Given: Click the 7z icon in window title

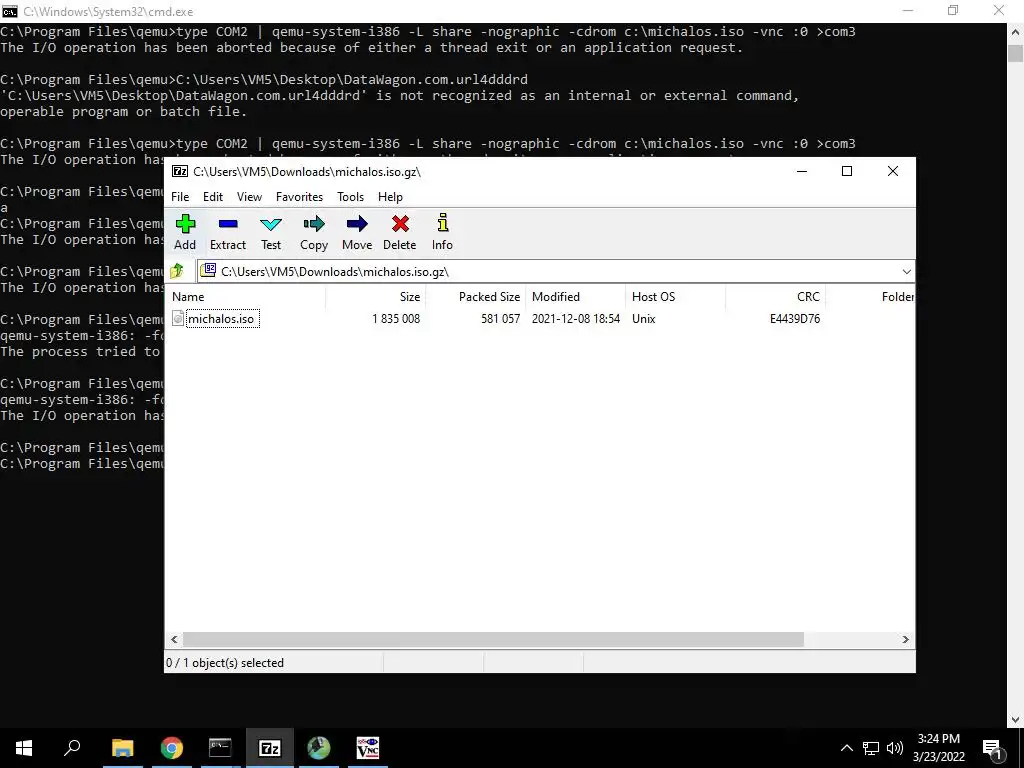Looking at the screenshot, I should click(x=180, y=172).
